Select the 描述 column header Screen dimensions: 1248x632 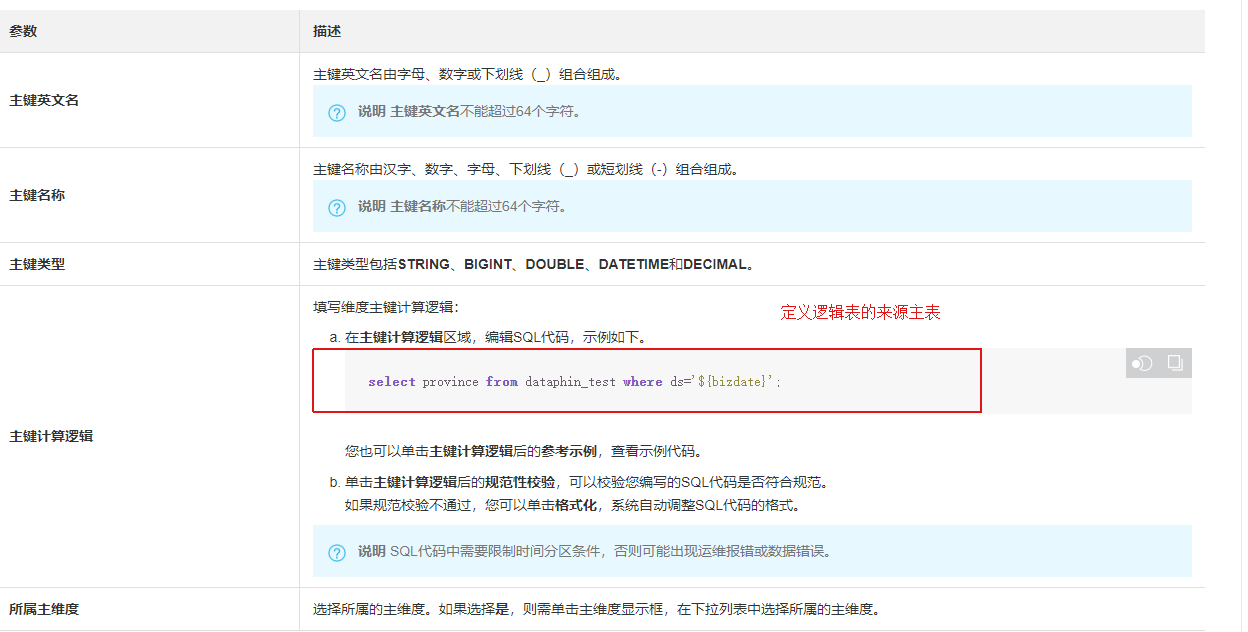[325, 31]
